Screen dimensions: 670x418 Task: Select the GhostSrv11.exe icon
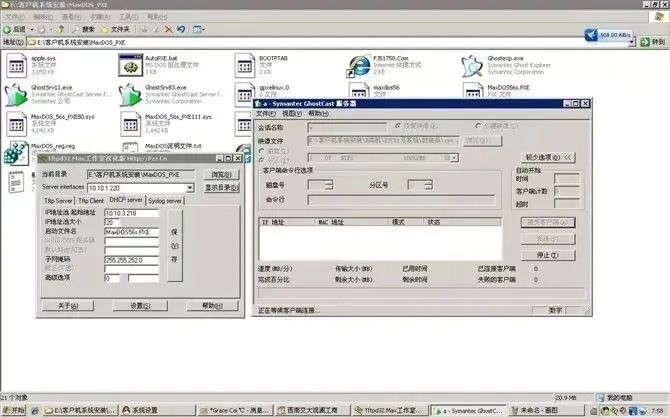coord(16,95)
